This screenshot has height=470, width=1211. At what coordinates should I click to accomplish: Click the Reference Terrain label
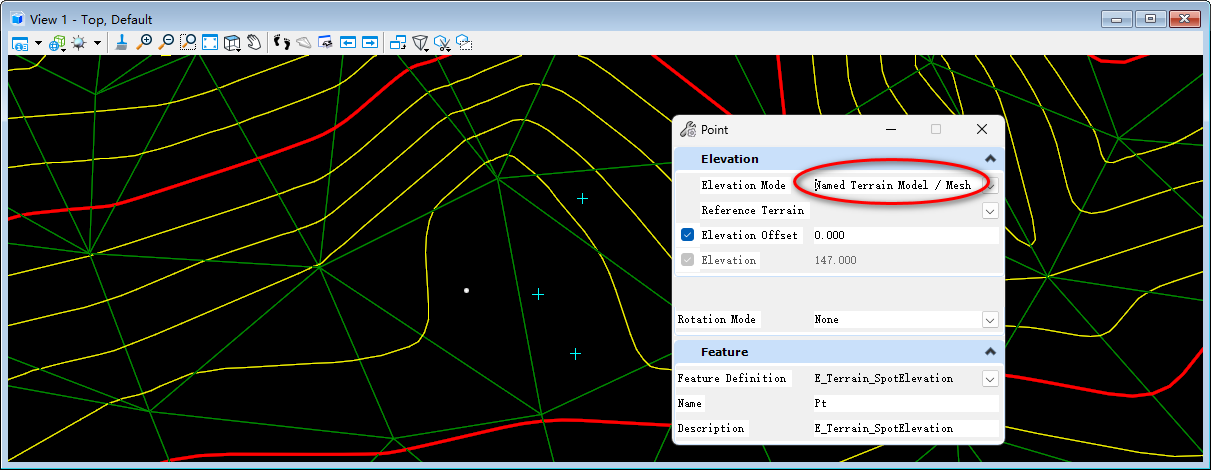coord(752,210)
